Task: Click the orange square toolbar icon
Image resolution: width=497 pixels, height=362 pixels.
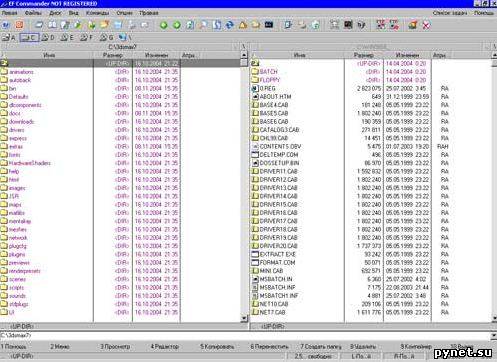Action: 19,25
